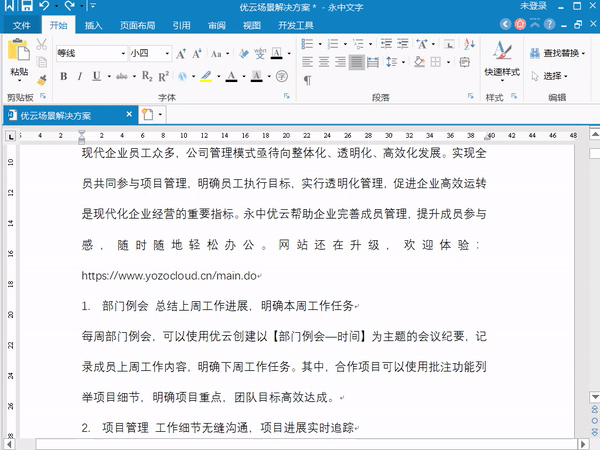Toggle bold formatting
Image resolution: width=600 pixels, height=450 pixels.
(x=63, y=76)
